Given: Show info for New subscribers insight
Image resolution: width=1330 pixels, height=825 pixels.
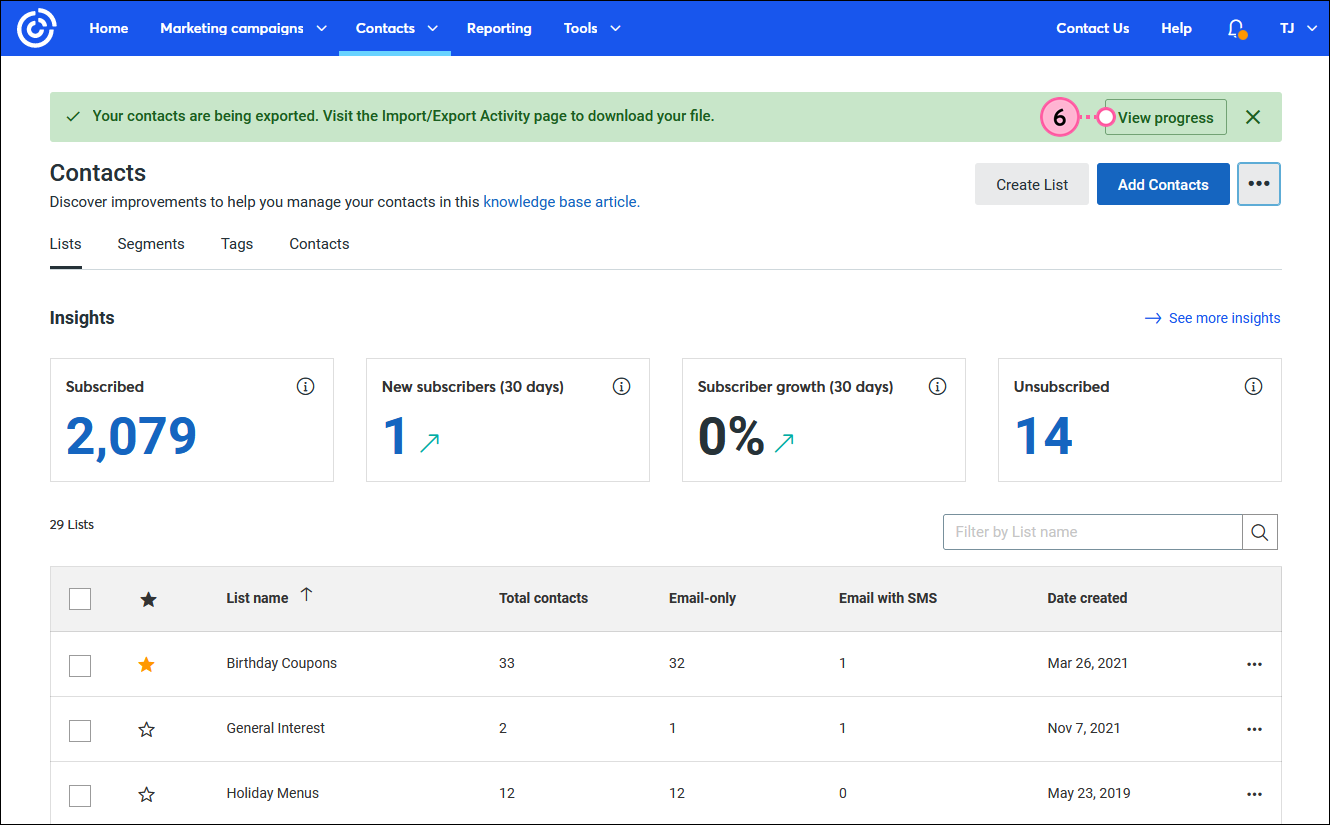Looking at the screenshot, I should pos(622,386).
